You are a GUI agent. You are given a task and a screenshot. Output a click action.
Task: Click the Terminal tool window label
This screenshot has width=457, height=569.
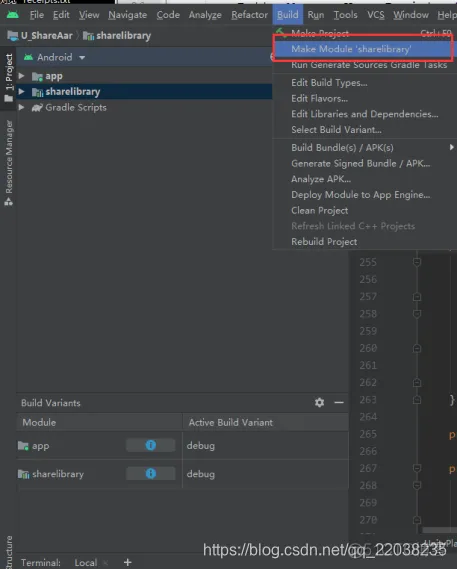click(x=41, y=562)
